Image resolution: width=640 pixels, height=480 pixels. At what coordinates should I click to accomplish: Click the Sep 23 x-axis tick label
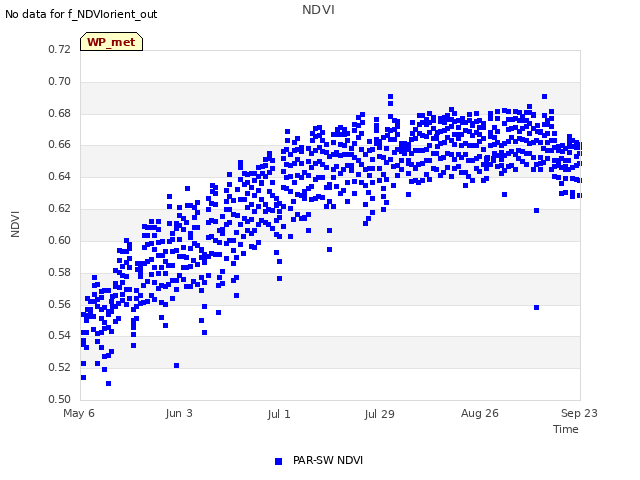579,413
